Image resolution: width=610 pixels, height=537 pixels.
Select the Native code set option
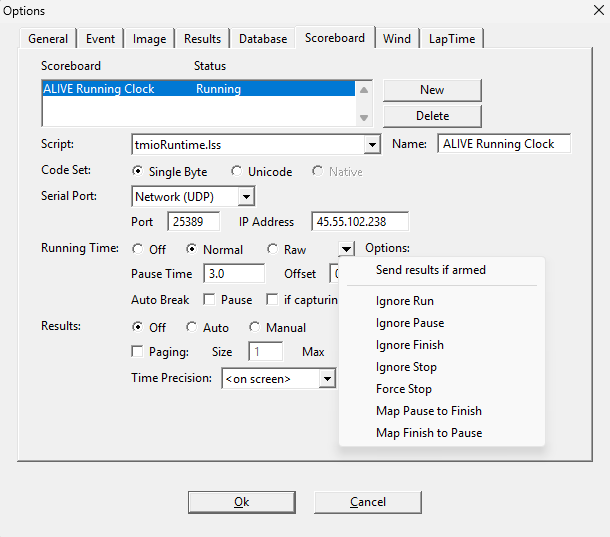[337, 172]
